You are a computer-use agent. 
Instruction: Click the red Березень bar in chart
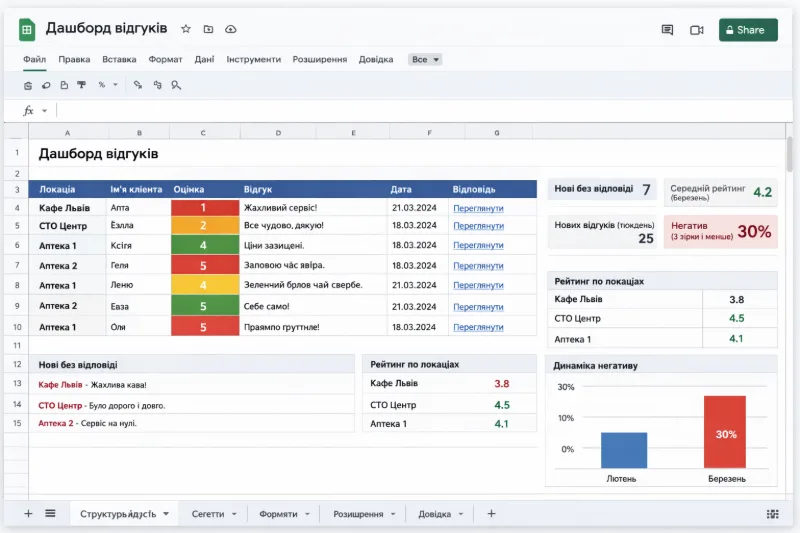(725, 431)
